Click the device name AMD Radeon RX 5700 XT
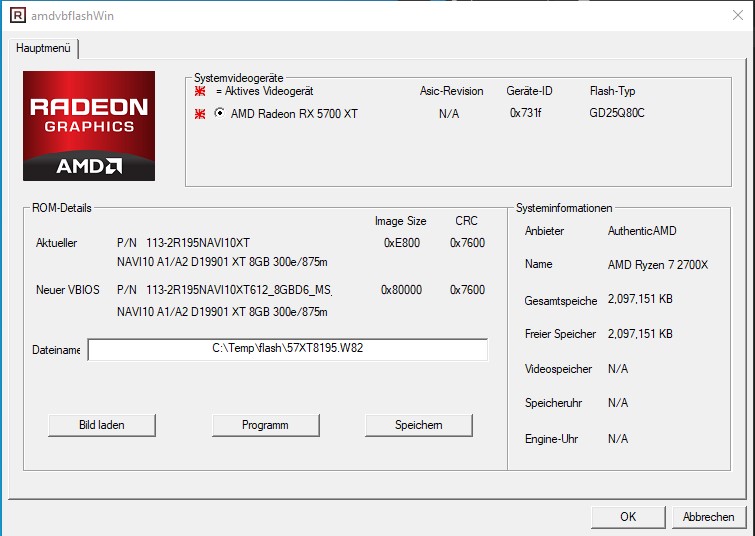The width and height of the screenshot is (755, 536). (x=294, y=114)
